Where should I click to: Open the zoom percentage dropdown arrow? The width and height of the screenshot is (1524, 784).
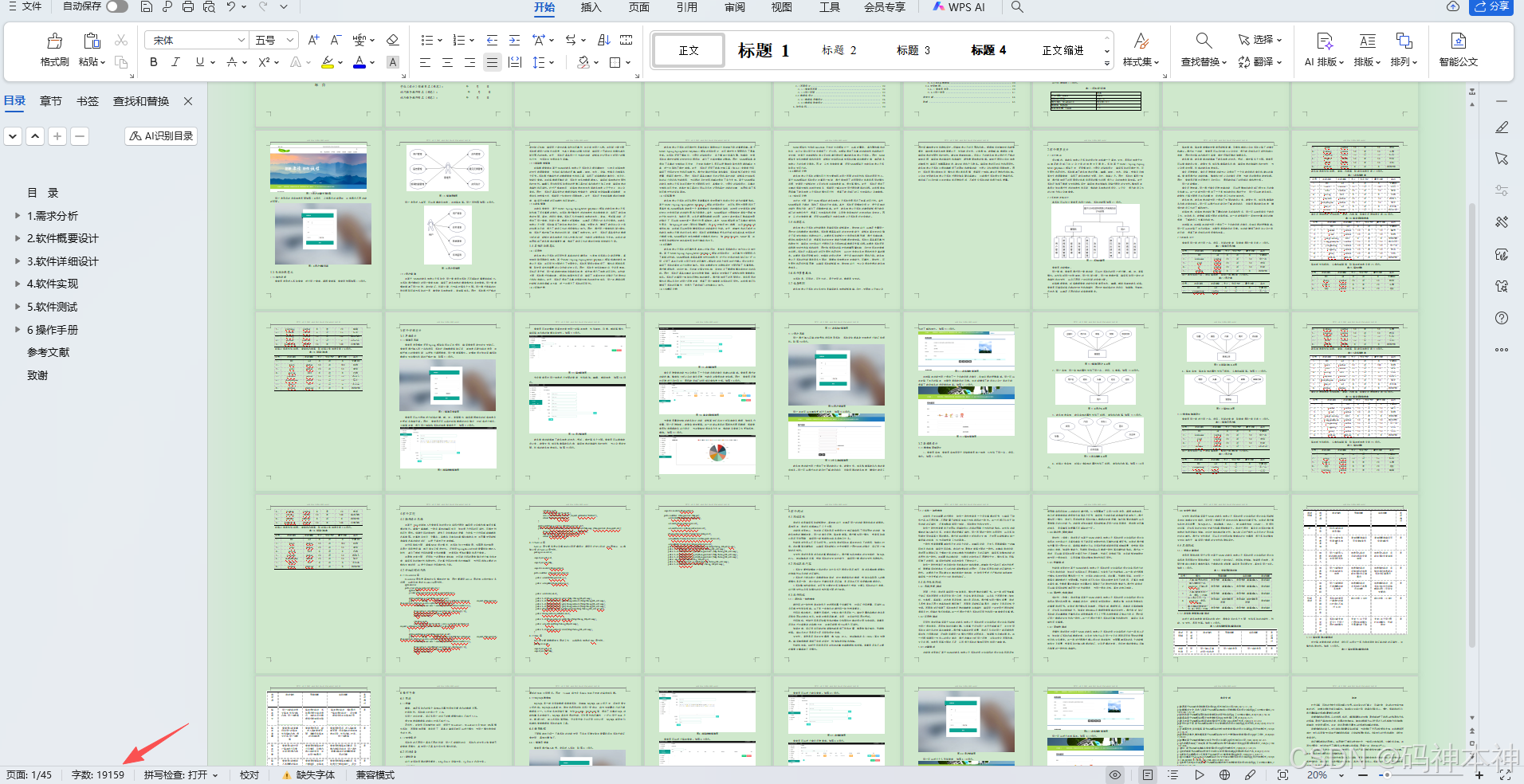click(1341, 775)
